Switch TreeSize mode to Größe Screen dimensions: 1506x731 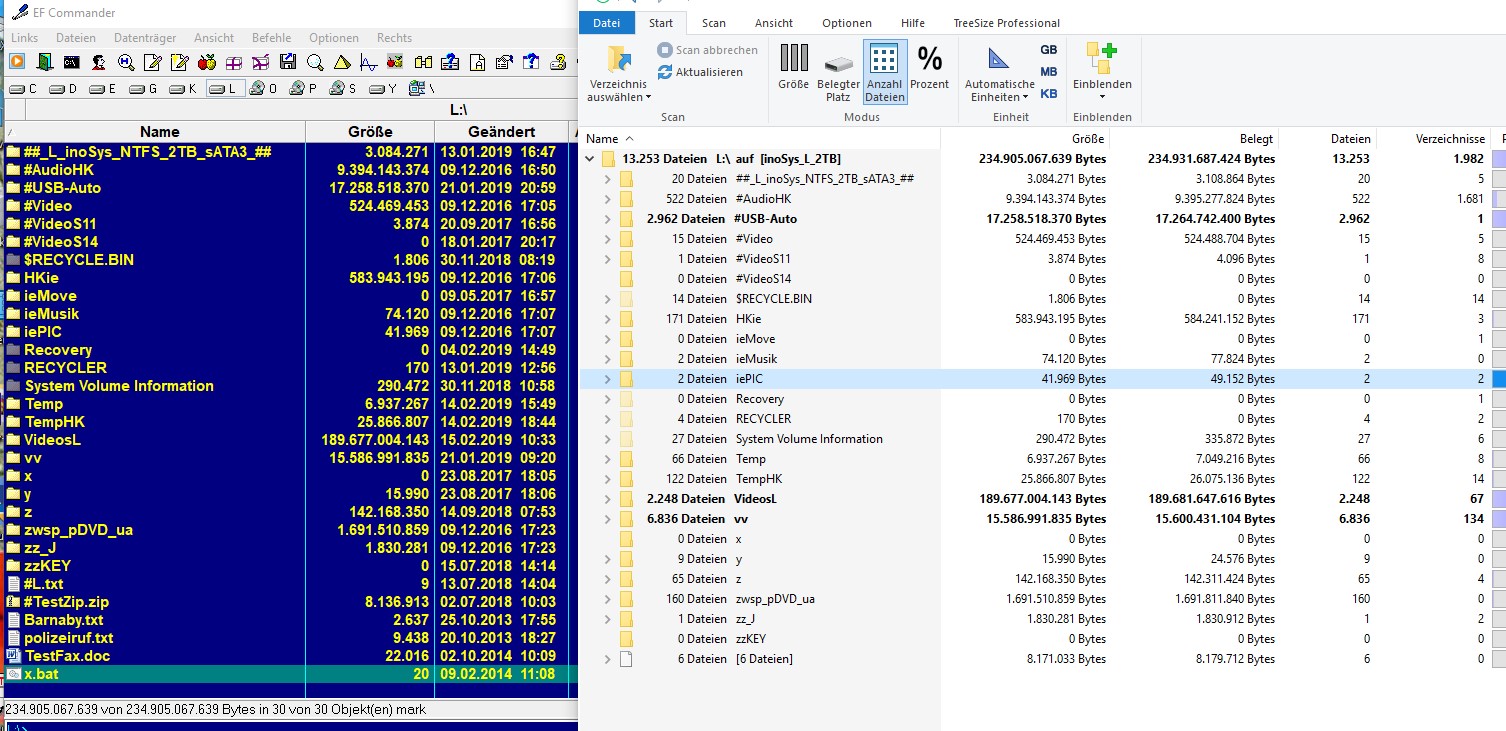point(793,68)
